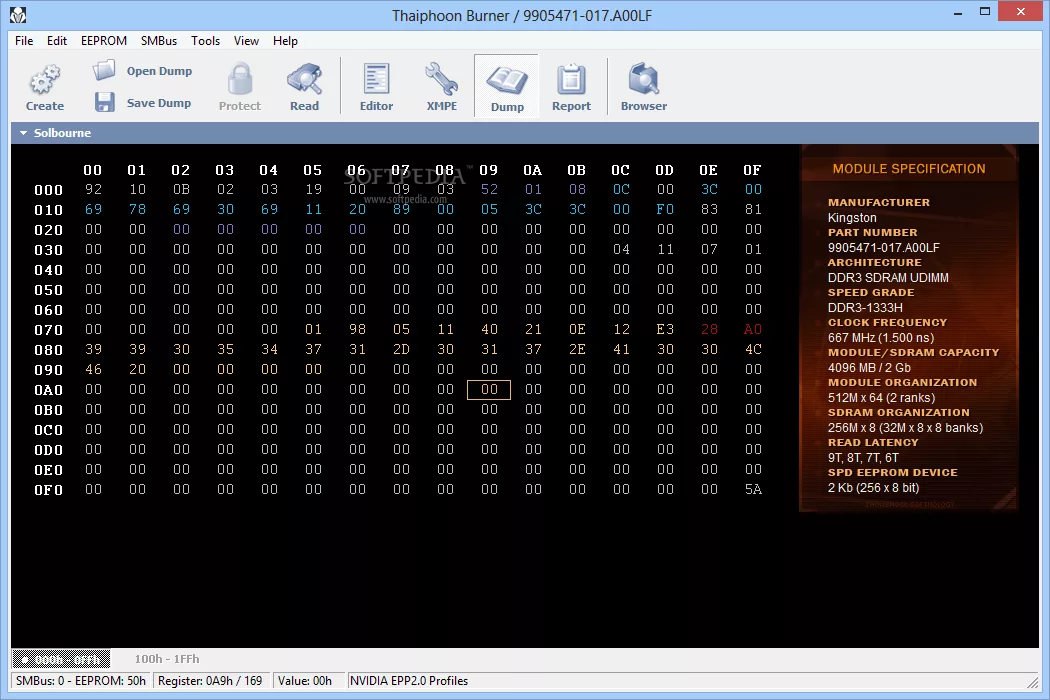Click column header 0F
This screenshot has width=1050, height=700.
[x=753, y=170]
